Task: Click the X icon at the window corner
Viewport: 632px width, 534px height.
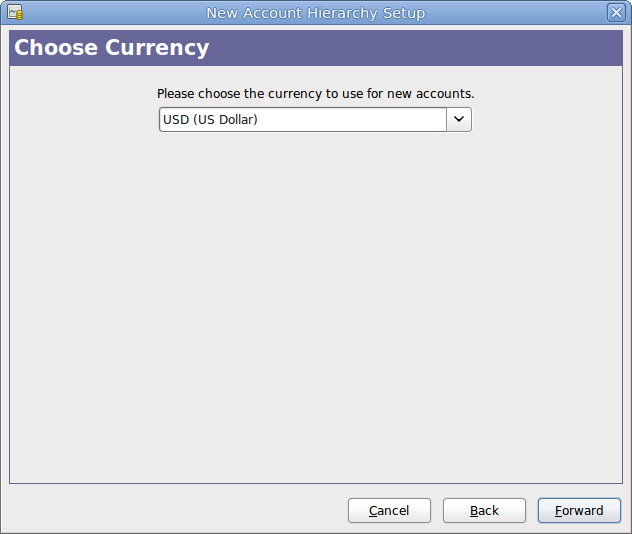Action: coord(616,12)
